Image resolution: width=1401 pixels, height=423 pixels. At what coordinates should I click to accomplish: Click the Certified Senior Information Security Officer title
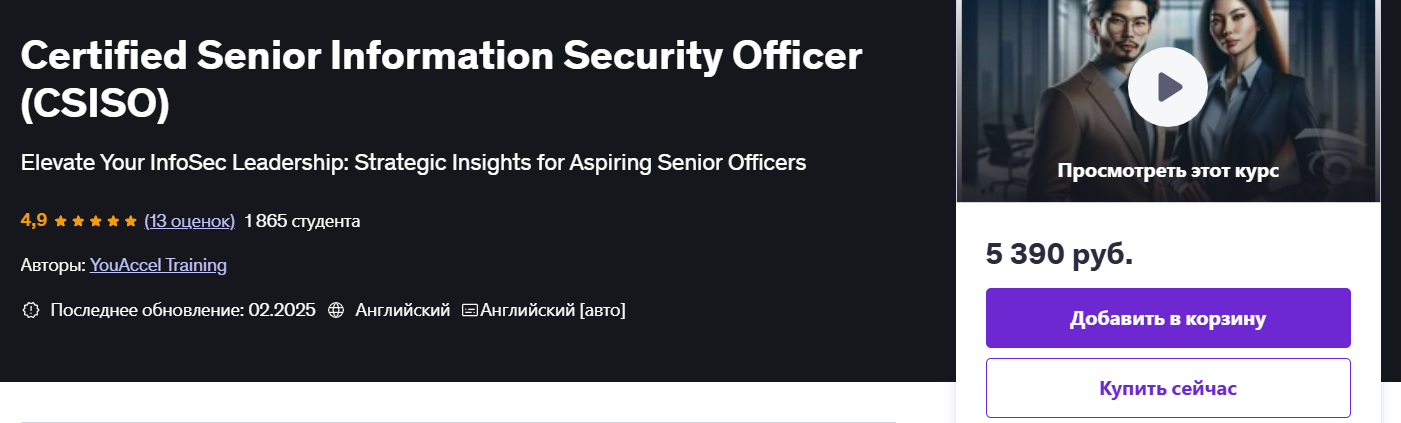(x=441, y=80)
